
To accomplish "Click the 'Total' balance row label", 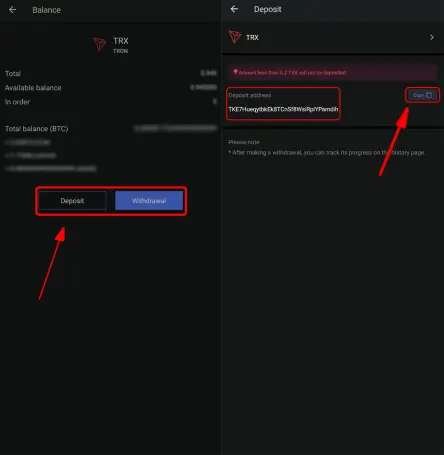I will pos(13,73).
